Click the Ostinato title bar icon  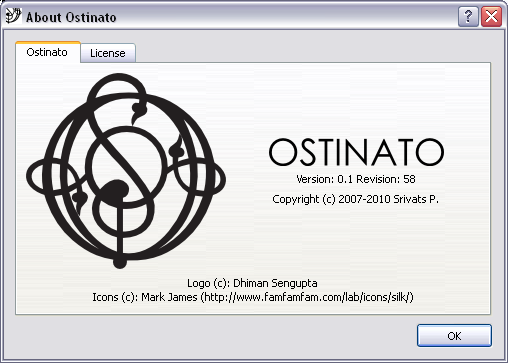coord(14,16)
